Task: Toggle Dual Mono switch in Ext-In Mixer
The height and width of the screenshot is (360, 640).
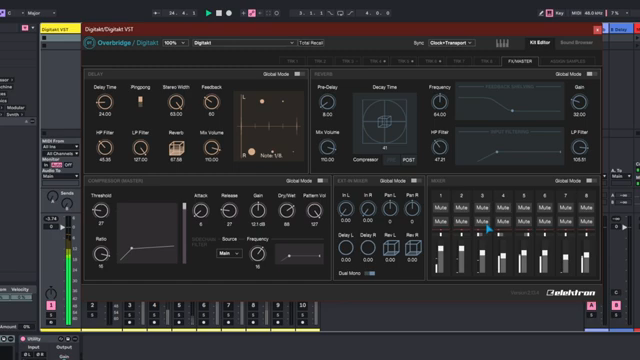Action: tap(370, 273)
